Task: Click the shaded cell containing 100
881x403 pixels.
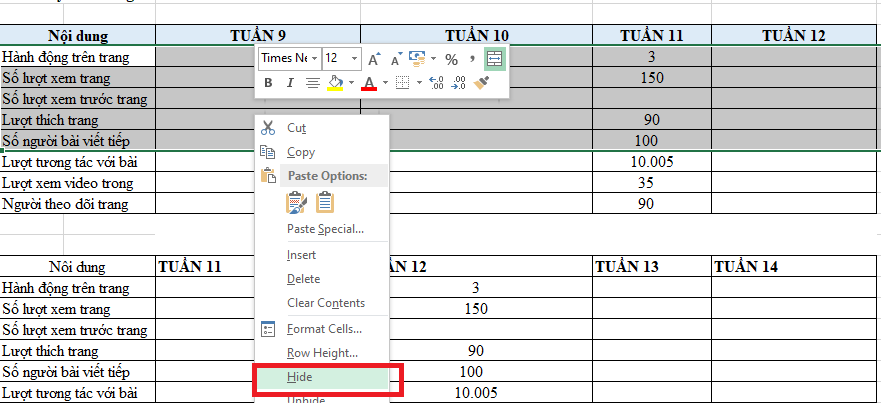Action: pyautogui.click(x=652, y=141)
